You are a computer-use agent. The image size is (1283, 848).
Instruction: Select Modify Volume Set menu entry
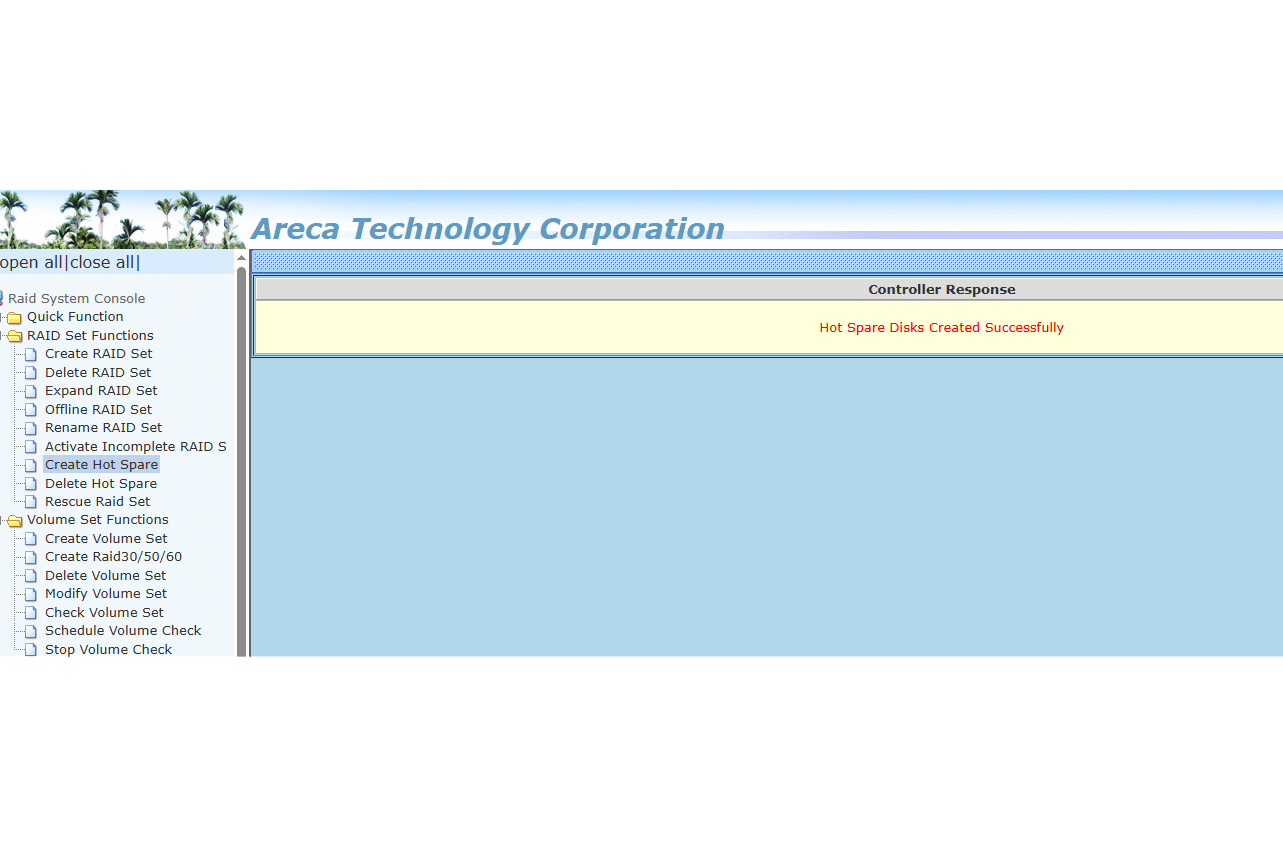106,594
